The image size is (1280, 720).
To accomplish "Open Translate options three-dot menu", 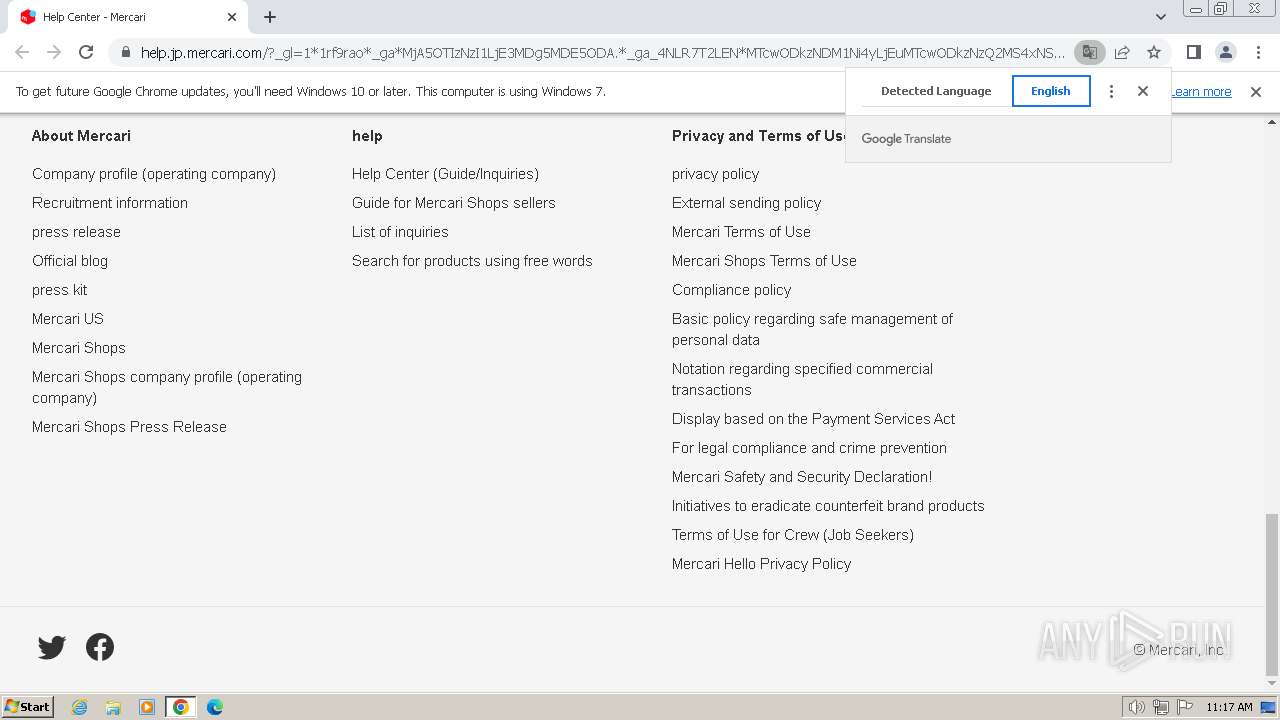I will 1111,91.
